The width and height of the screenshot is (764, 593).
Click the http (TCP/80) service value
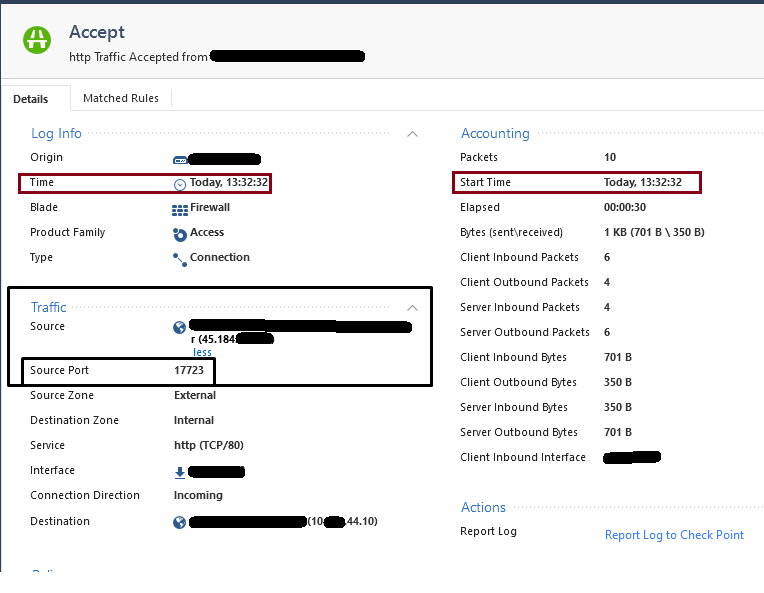coord(208,446)
